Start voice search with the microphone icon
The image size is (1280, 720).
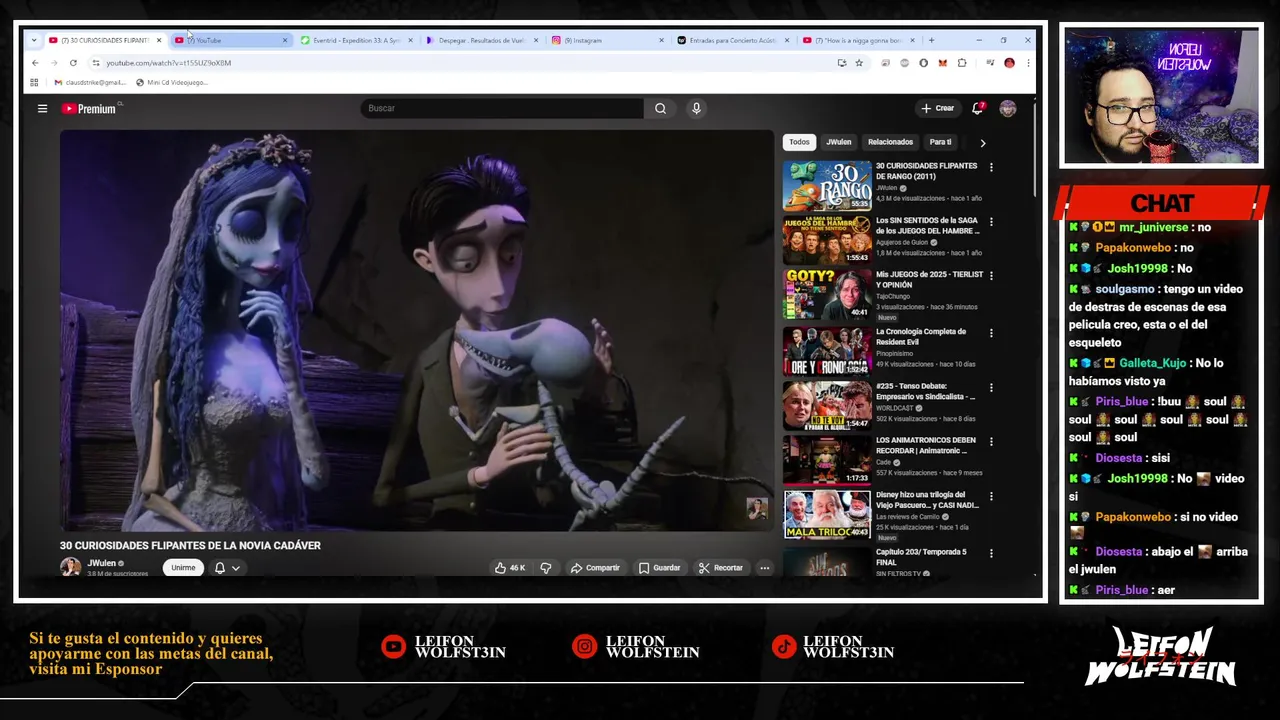coord(696,108)
